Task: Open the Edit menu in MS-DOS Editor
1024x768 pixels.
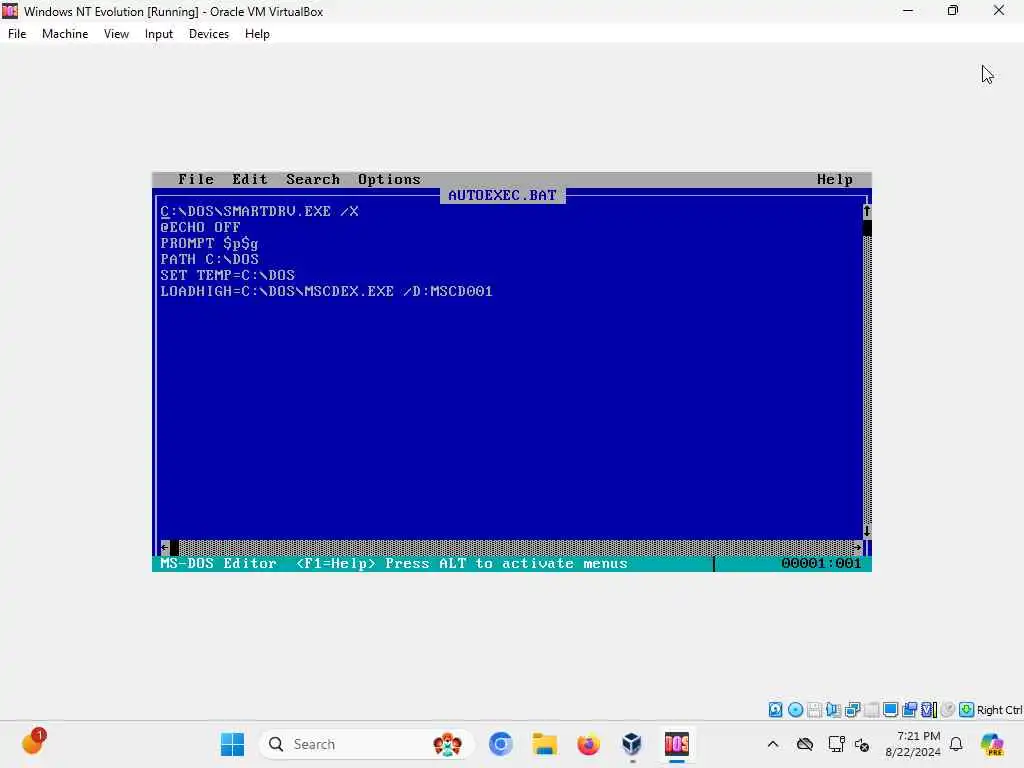Action: point(250,179)
